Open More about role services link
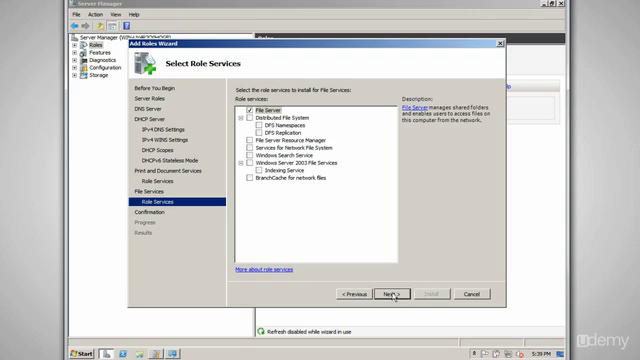This screenshot has width=640, height=360. 264,270
